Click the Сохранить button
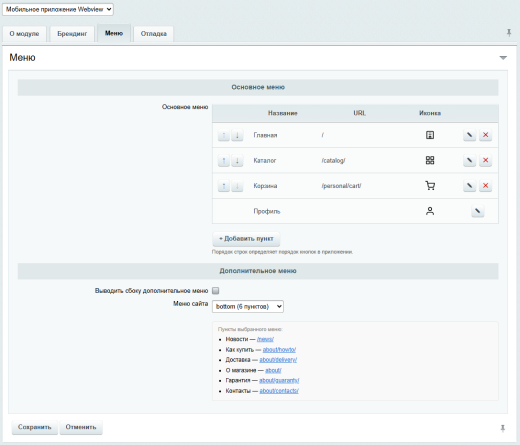 pos(35,427)
